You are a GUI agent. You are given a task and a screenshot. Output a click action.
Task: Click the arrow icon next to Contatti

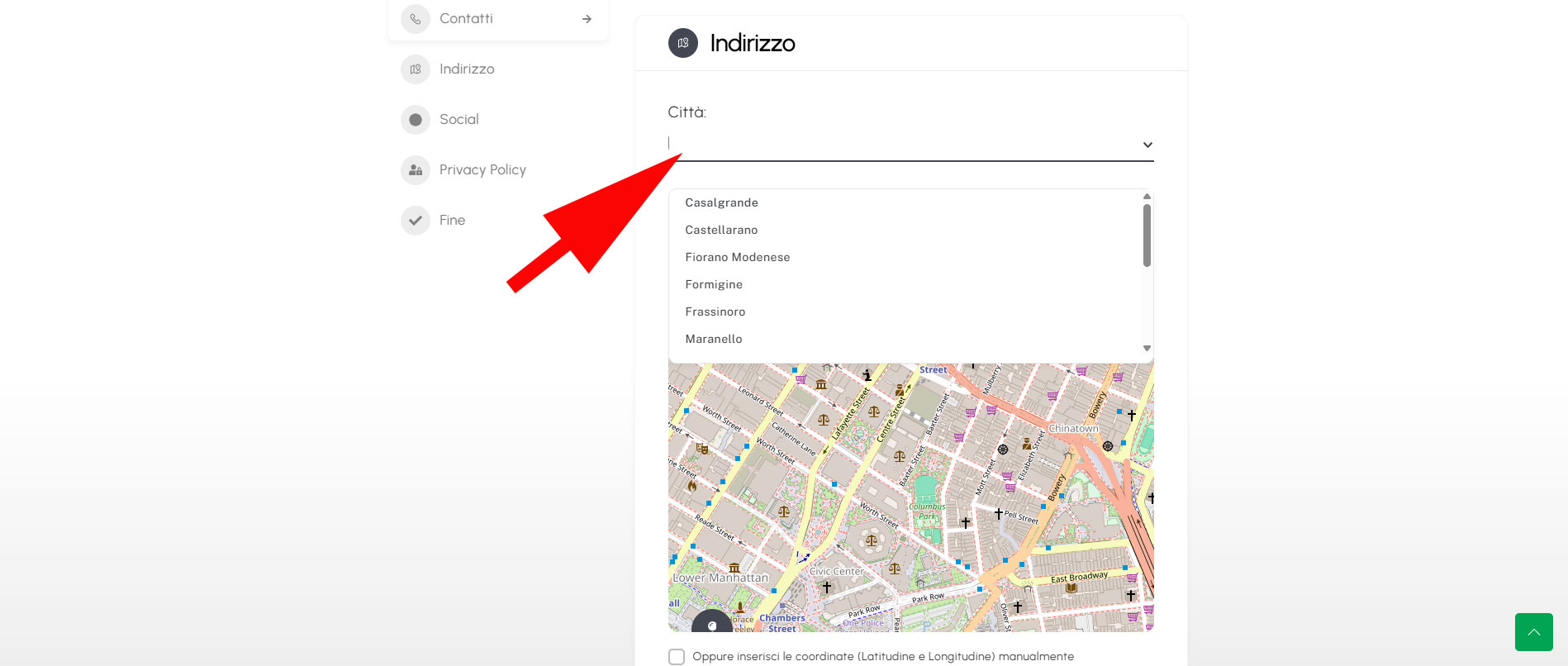click(x=587, y=19)
